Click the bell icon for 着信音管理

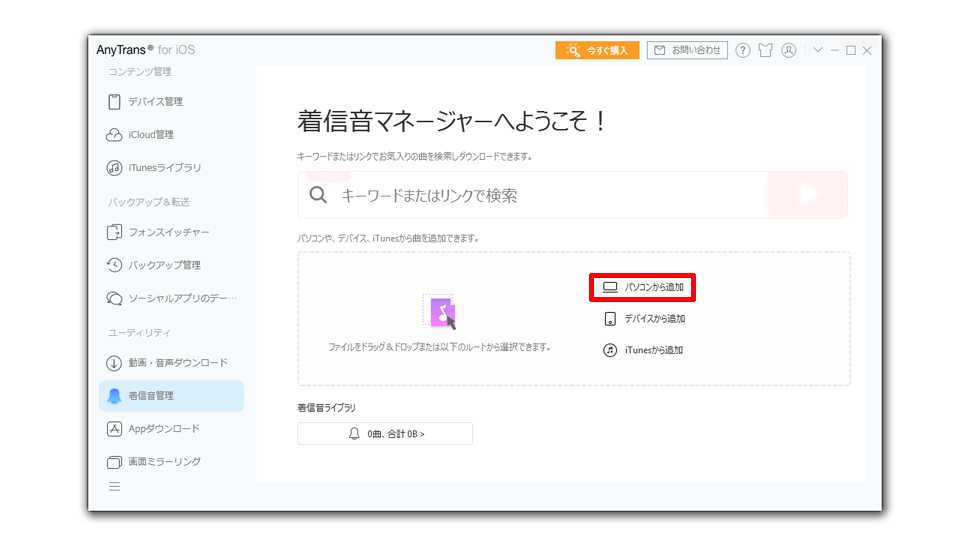point(114,396)
